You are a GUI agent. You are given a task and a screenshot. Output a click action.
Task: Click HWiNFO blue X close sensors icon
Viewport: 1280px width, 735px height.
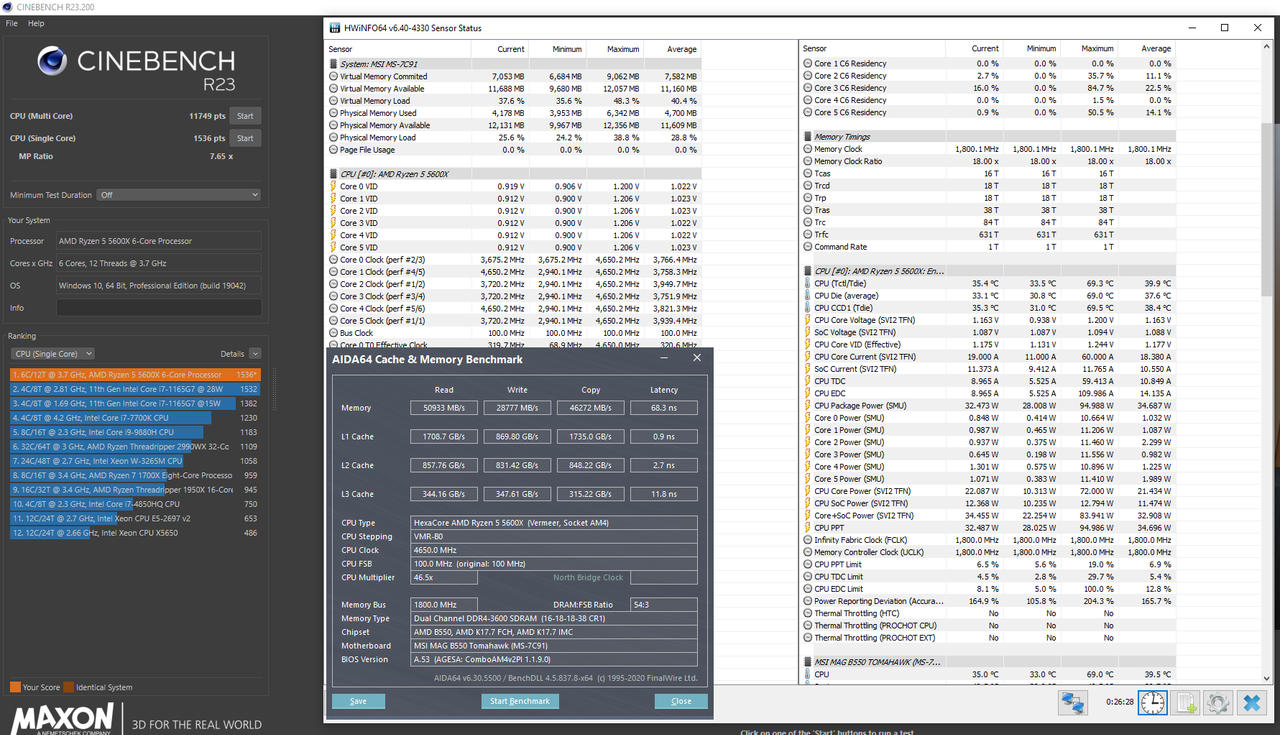point(1251,702)
